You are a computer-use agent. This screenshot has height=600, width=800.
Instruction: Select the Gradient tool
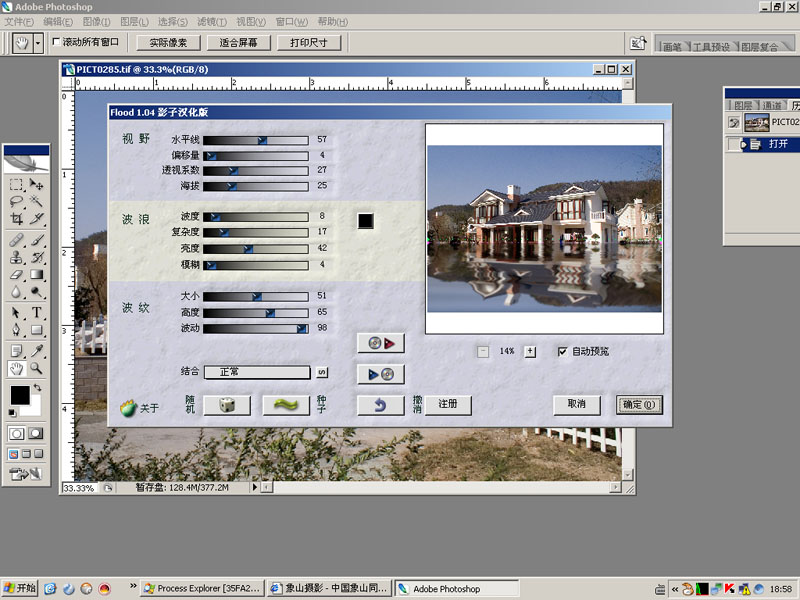36,274
